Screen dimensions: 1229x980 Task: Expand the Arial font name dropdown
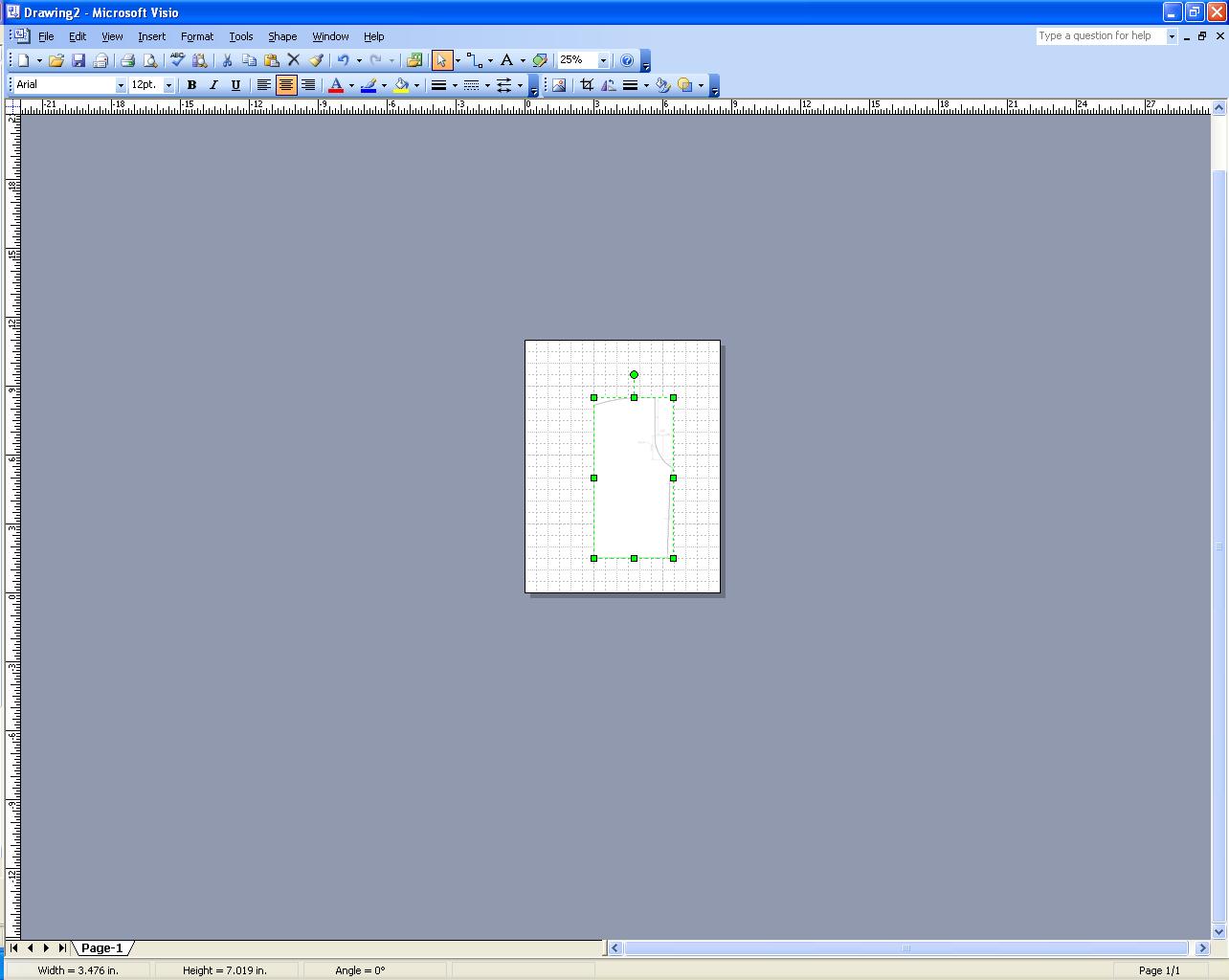click(x=121, y=85)
